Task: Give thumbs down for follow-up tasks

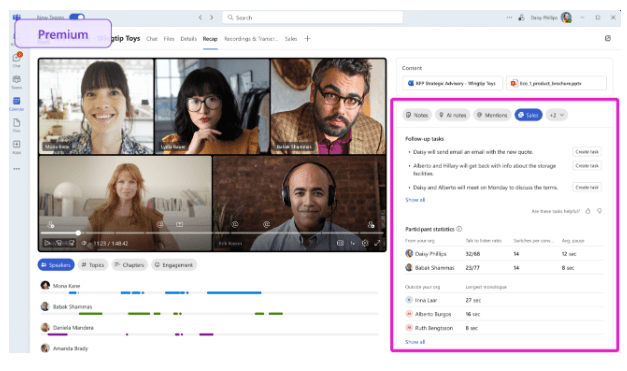Action: point(599,211)
